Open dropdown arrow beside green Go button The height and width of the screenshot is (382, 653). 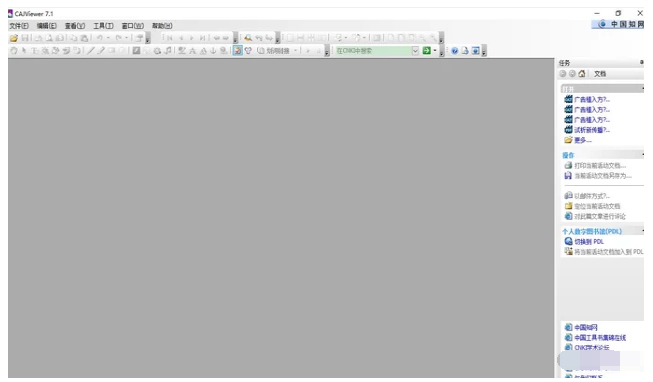435,51
